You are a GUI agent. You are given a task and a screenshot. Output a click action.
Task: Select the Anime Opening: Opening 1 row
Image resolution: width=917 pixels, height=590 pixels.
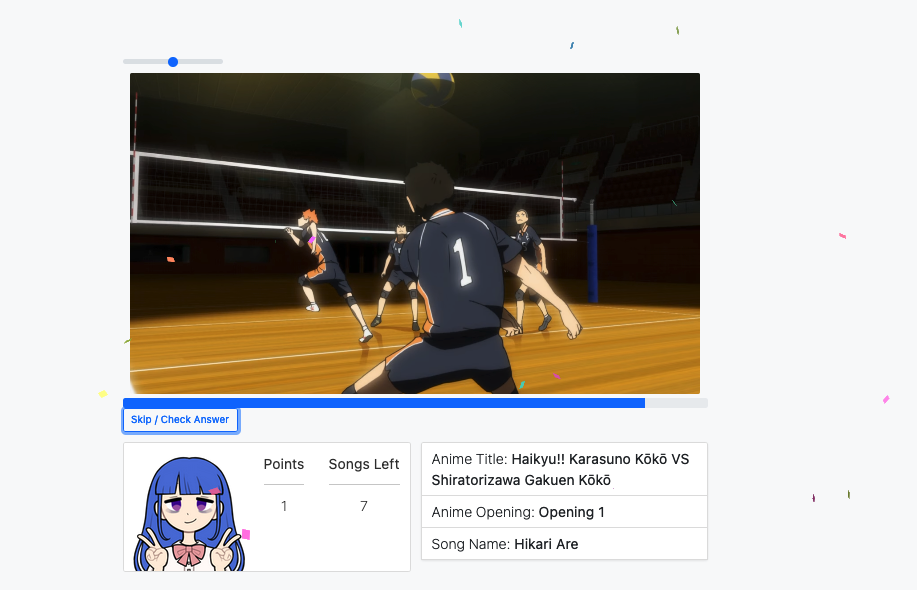pos(564,512)
